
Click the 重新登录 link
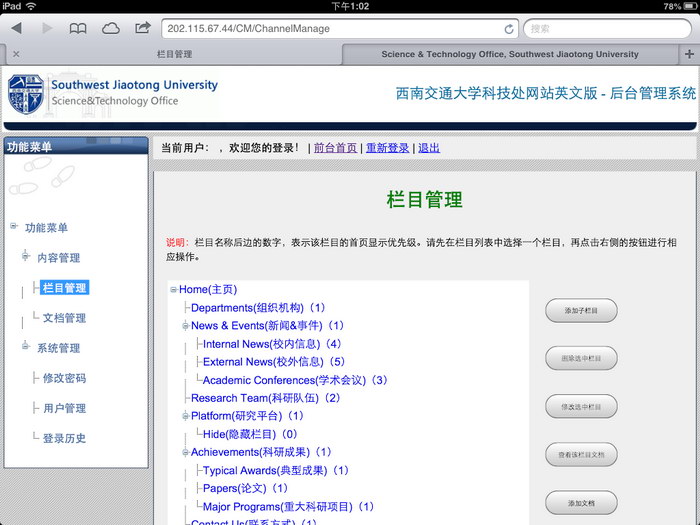[388, 148]
